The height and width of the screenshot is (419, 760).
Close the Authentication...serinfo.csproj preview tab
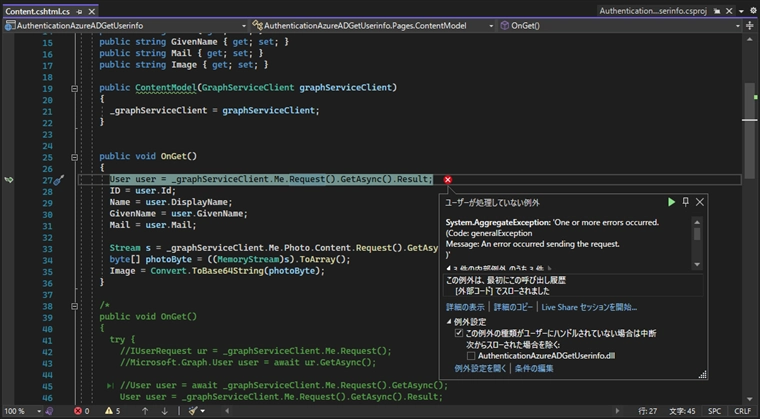[x=729, y=11]
